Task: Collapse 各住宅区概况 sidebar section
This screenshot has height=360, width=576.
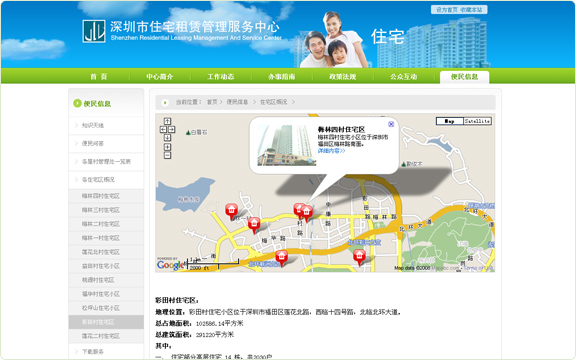Action: (106, 180)
